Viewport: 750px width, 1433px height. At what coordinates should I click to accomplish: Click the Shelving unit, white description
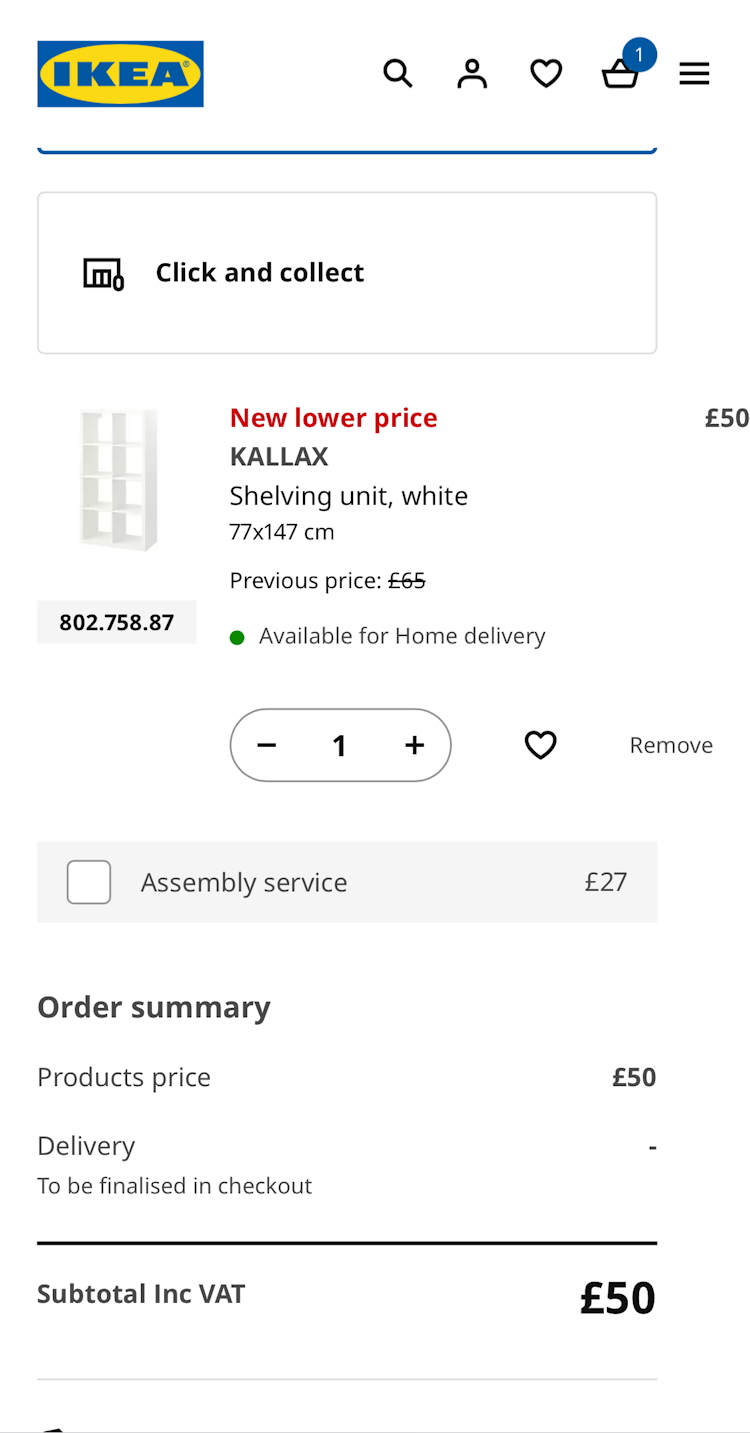pos(348,496)
